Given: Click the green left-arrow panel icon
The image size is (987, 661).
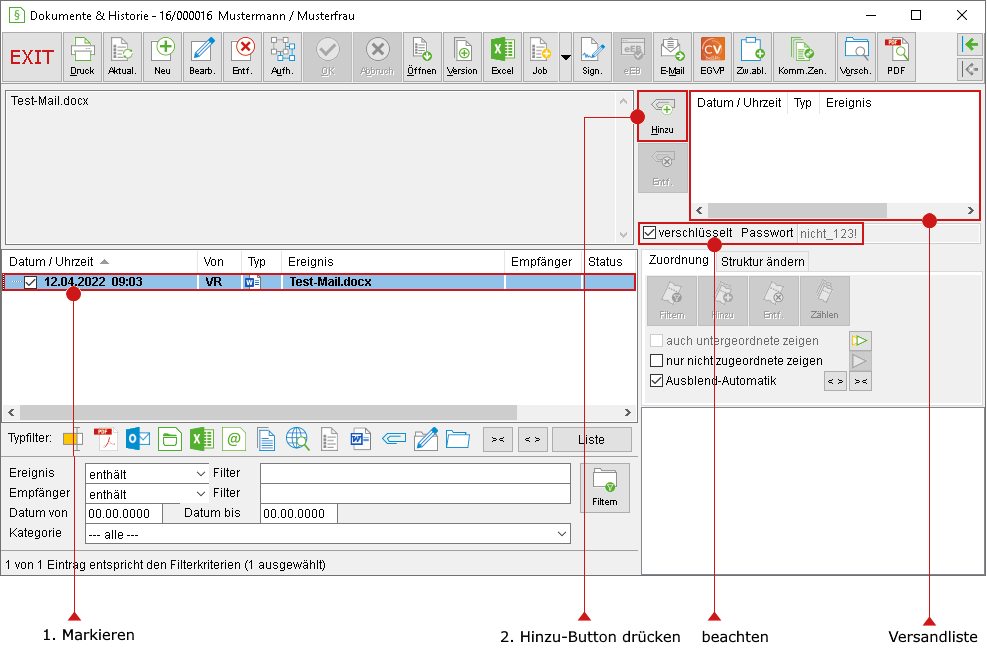Looking at the screenshot, I should (x=970, y=45).
